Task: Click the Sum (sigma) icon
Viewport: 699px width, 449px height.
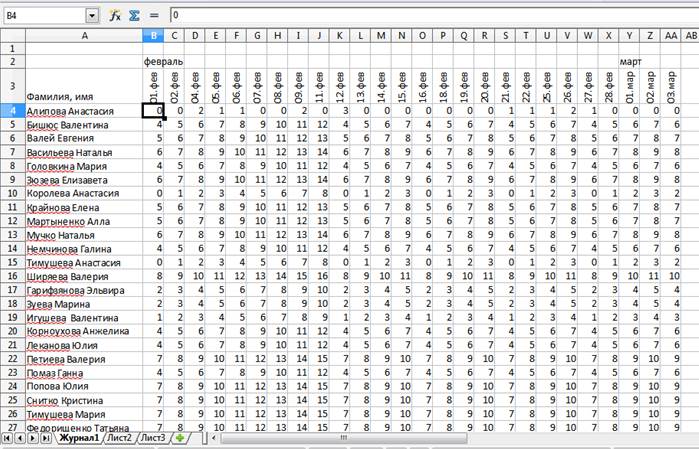Action: click(133, 16)
